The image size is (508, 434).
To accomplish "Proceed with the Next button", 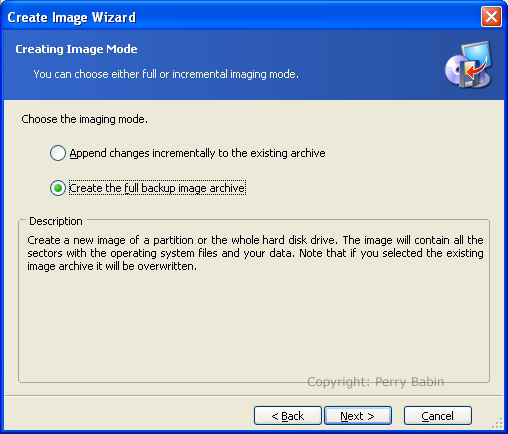I will pyautogui.click(x=358, y=416).
